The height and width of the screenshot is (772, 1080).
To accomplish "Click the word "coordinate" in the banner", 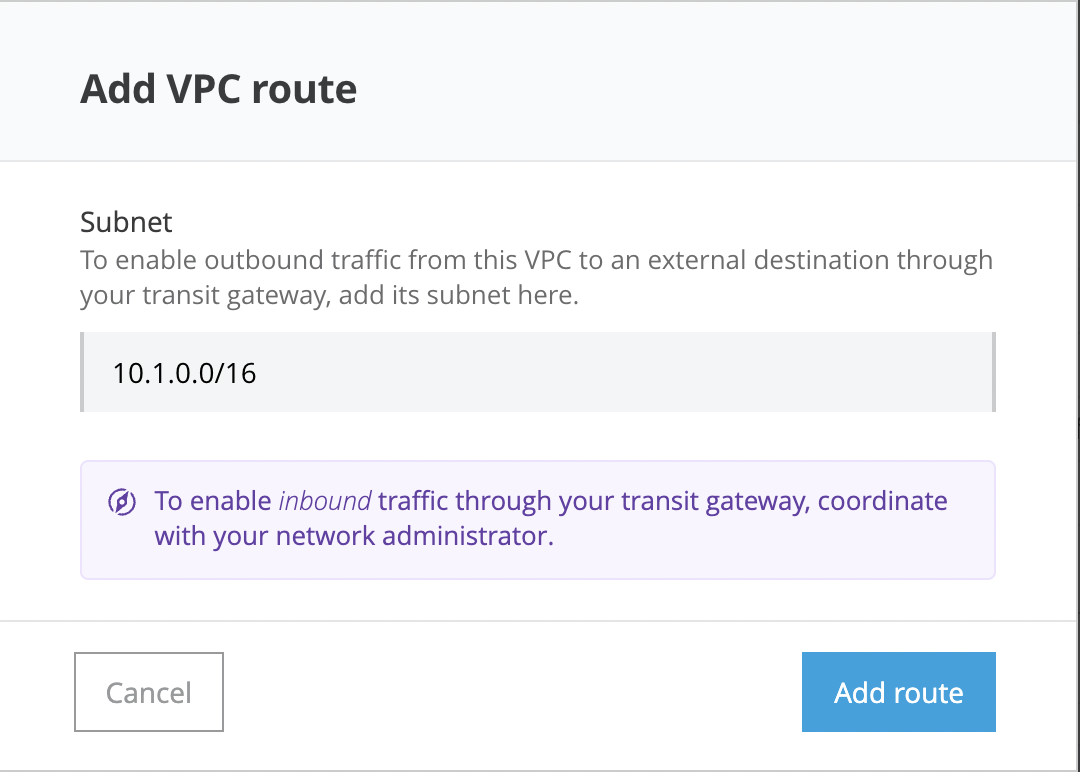I will (x=883, y=500).
